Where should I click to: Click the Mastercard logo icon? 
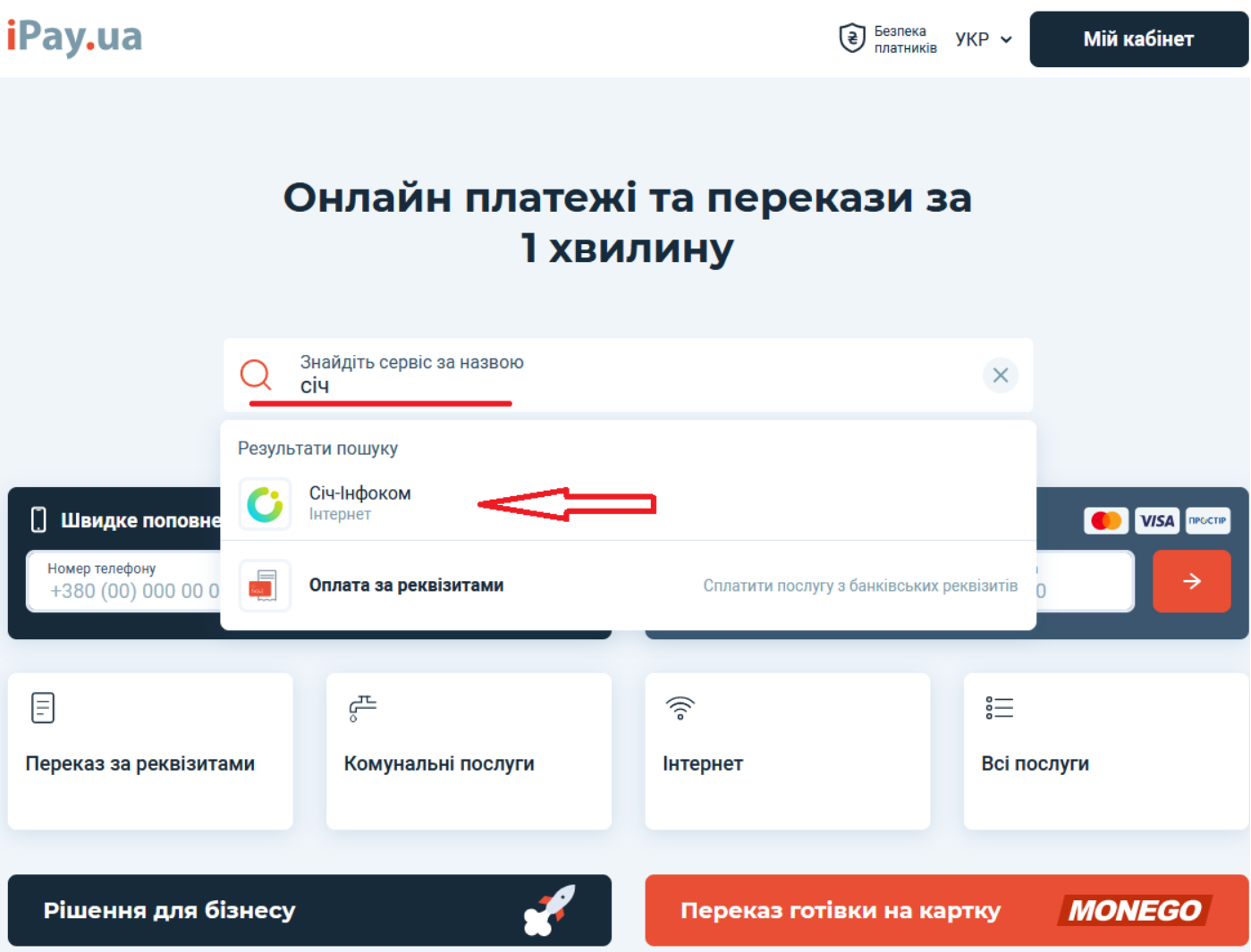tap(1105, 520)
